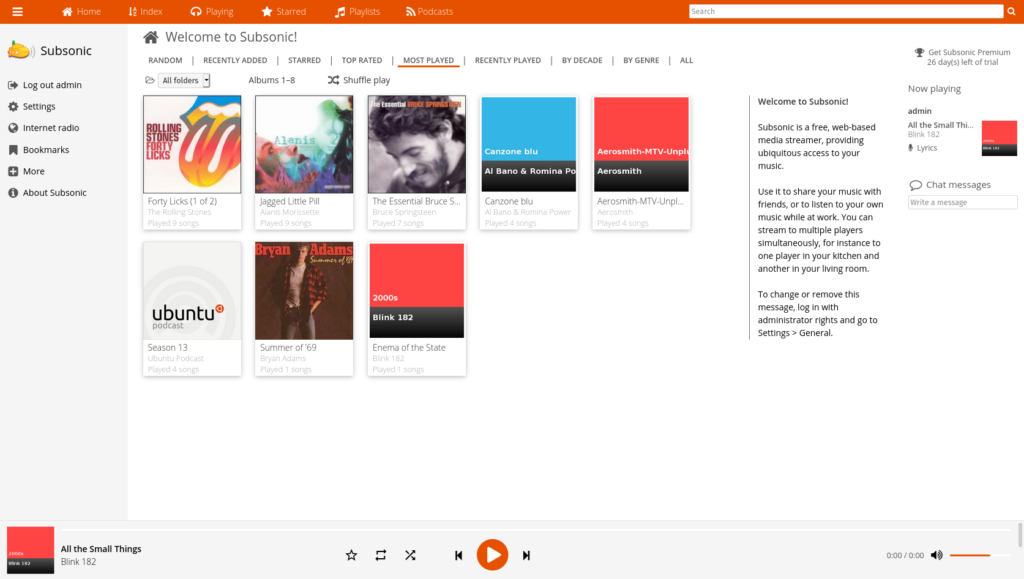This screenshot has width=1024, height=579.
Task: Open The Essential Bruce Springsteen cover
Action: (417, 144)
